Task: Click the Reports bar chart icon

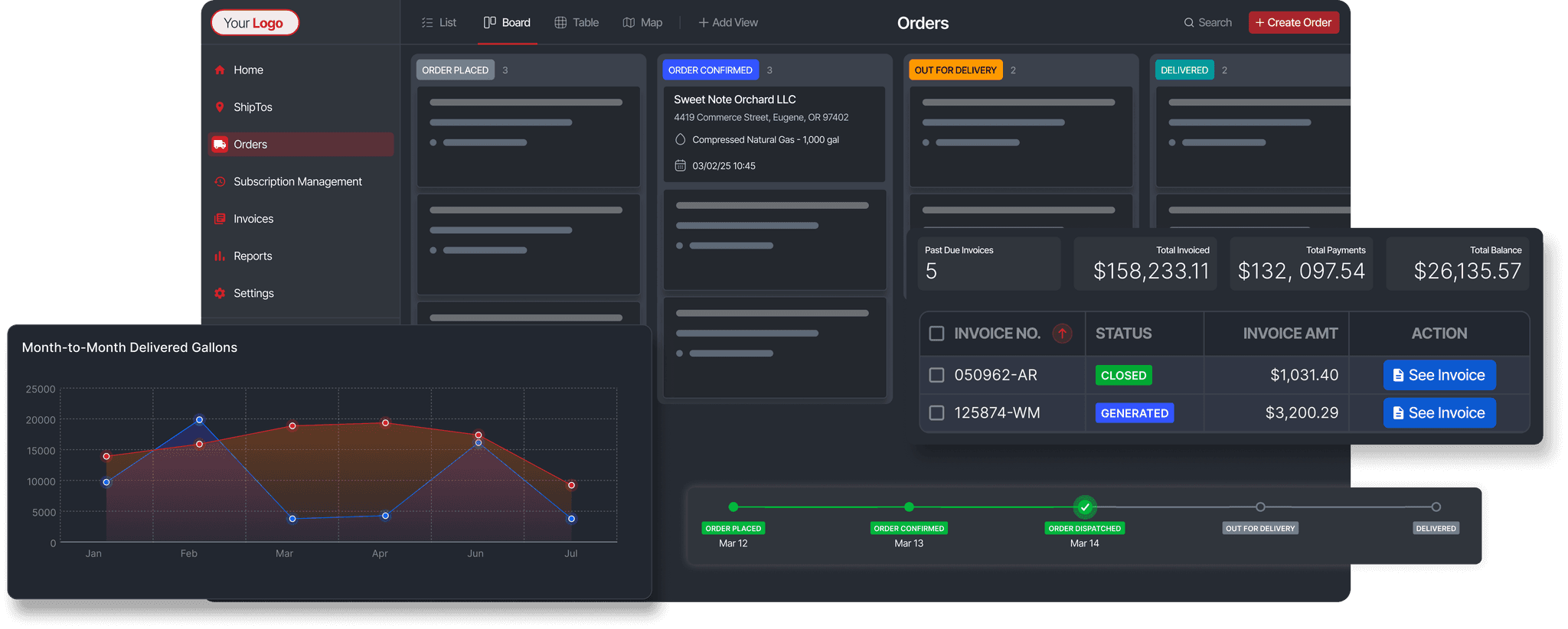Action: click(x=220, y=256)
